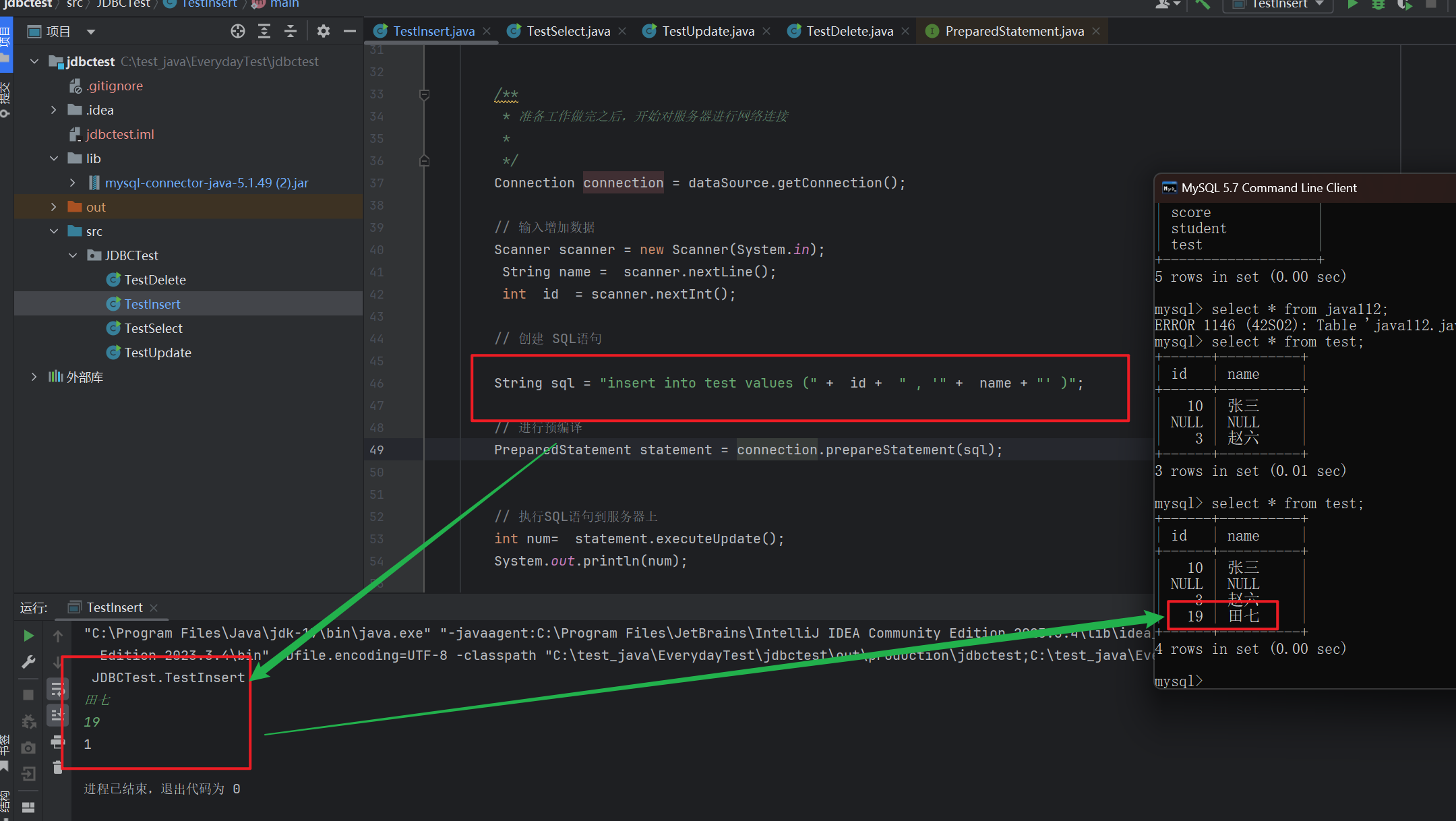Expand the mysql-connector-java jar
The width and height of the screenshot is (1456, 821).
tap(73, 183)
